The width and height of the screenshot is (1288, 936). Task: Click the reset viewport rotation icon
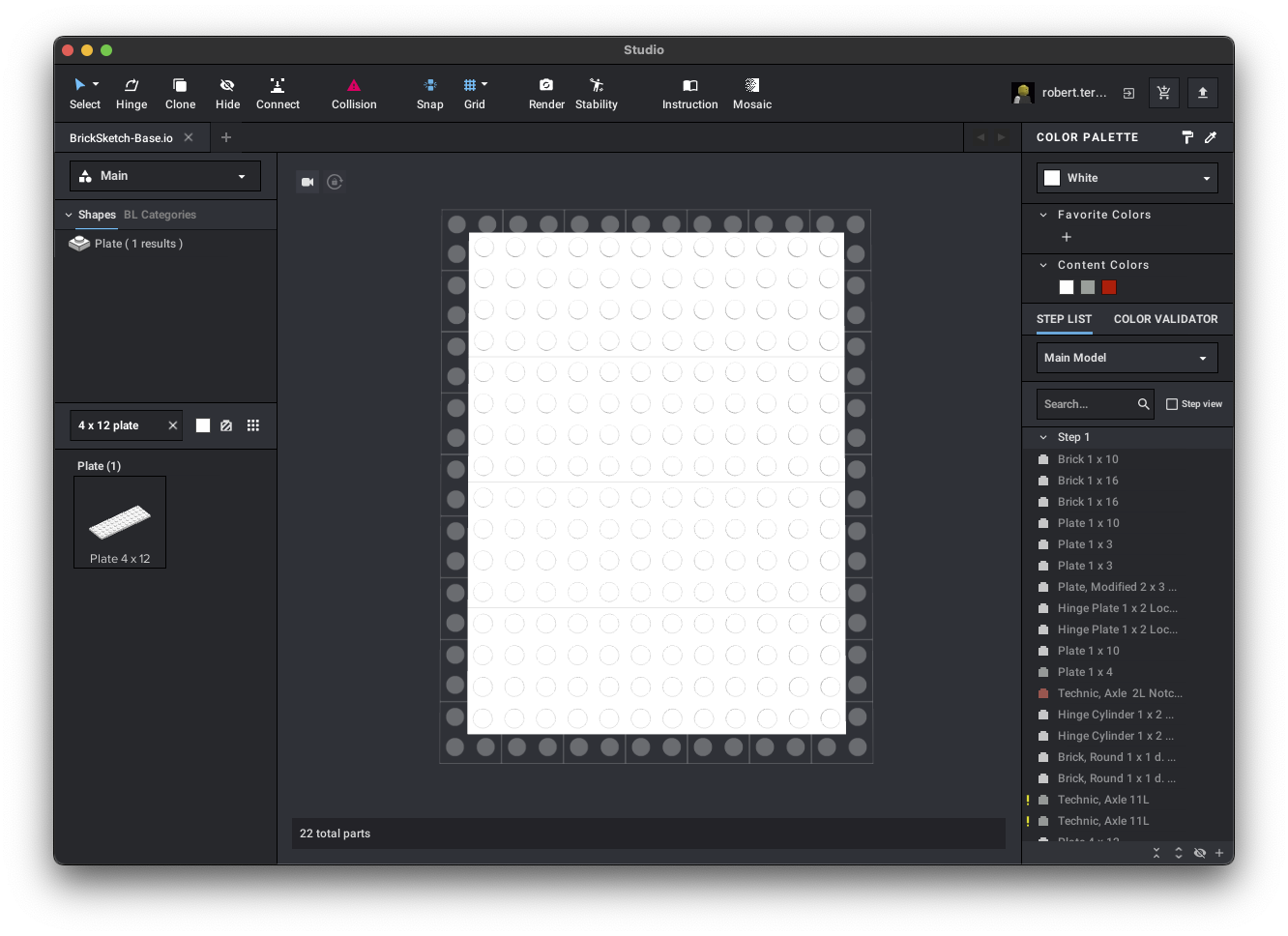click(x=335, y=182)
